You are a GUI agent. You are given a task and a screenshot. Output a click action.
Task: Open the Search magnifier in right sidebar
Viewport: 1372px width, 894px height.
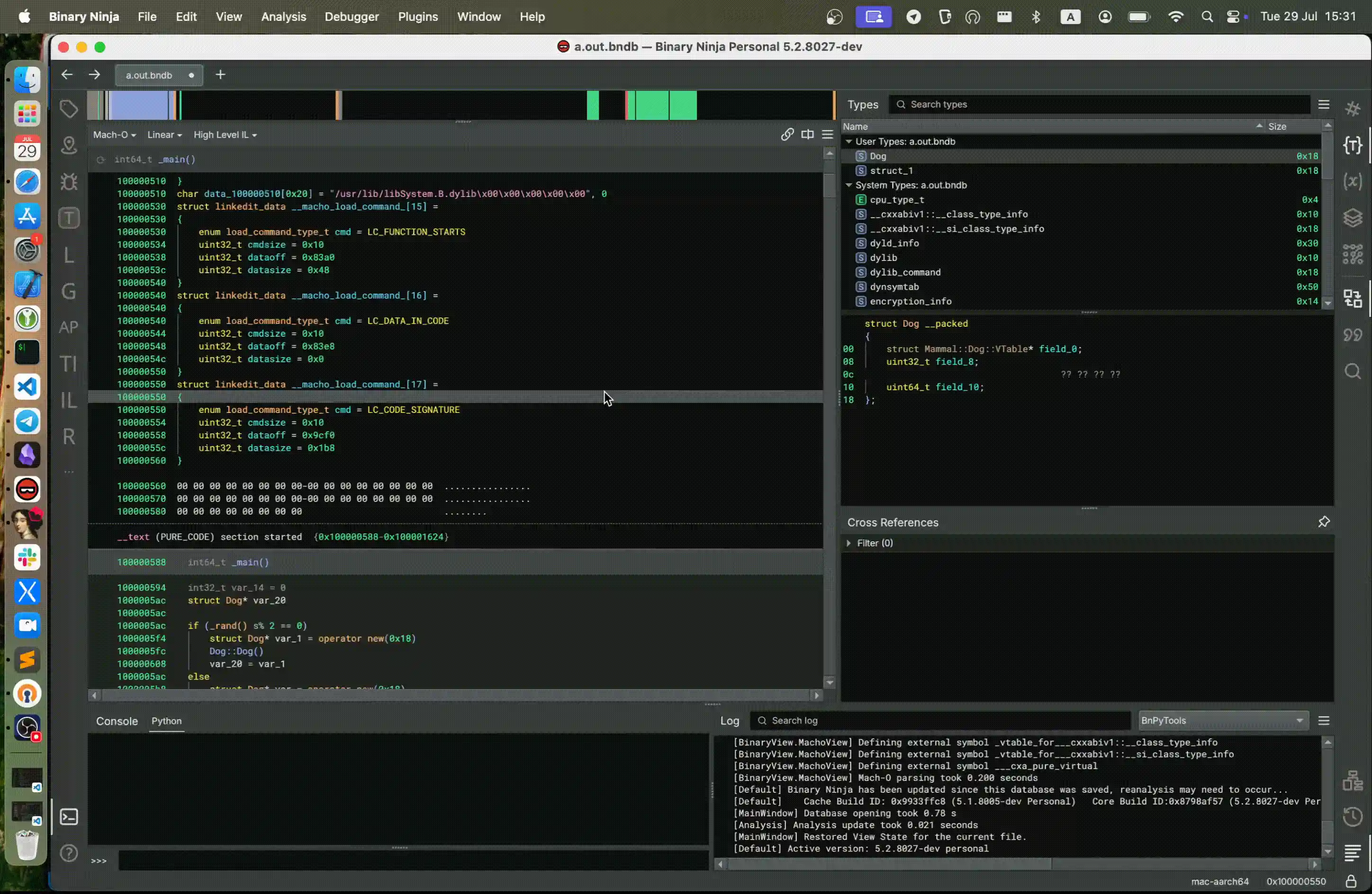(1353, 372)
